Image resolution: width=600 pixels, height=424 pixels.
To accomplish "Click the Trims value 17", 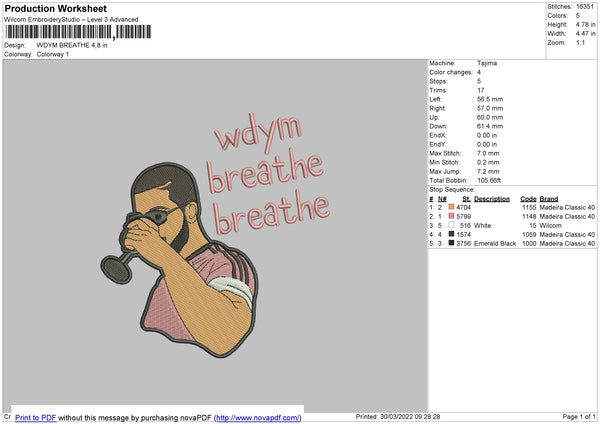I will pos(481,90).
